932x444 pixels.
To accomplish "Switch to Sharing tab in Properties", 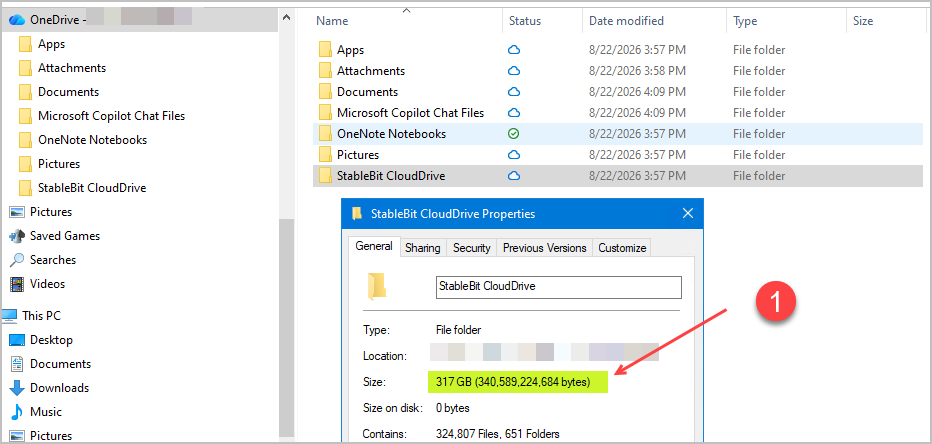I will (423, 248).
